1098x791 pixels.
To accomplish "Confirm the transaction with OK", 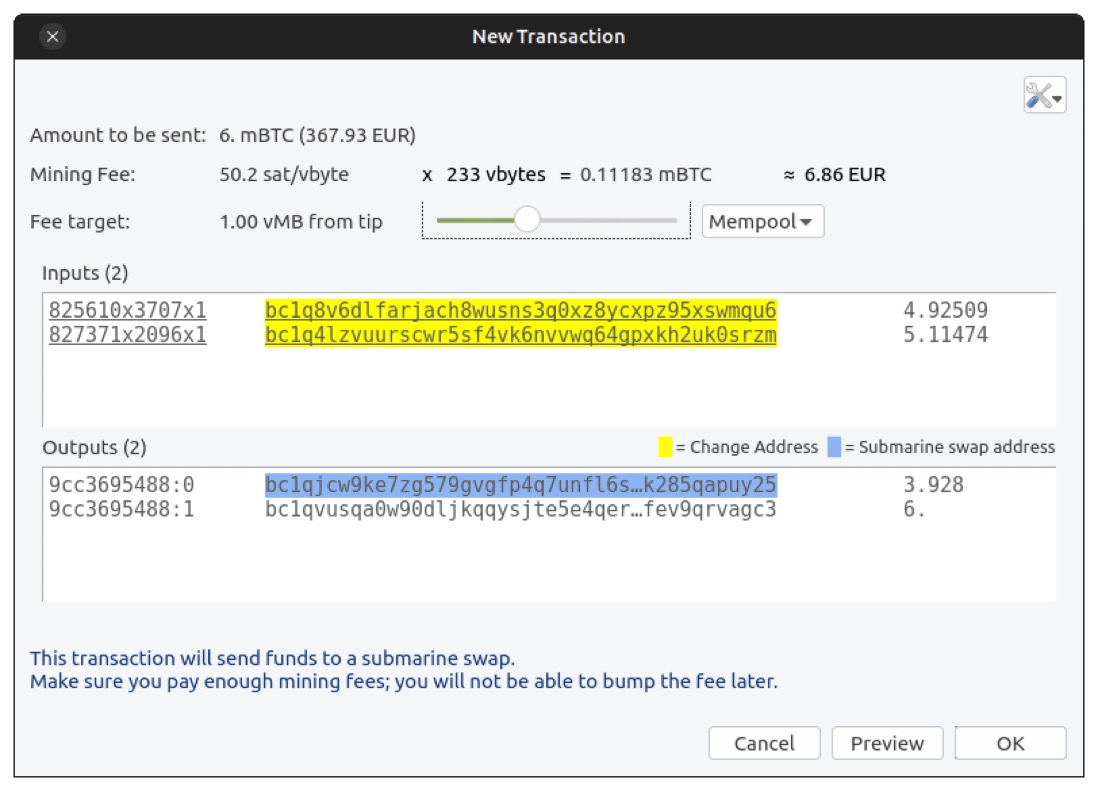I will pyautogui.click(x=1010, y=743).
